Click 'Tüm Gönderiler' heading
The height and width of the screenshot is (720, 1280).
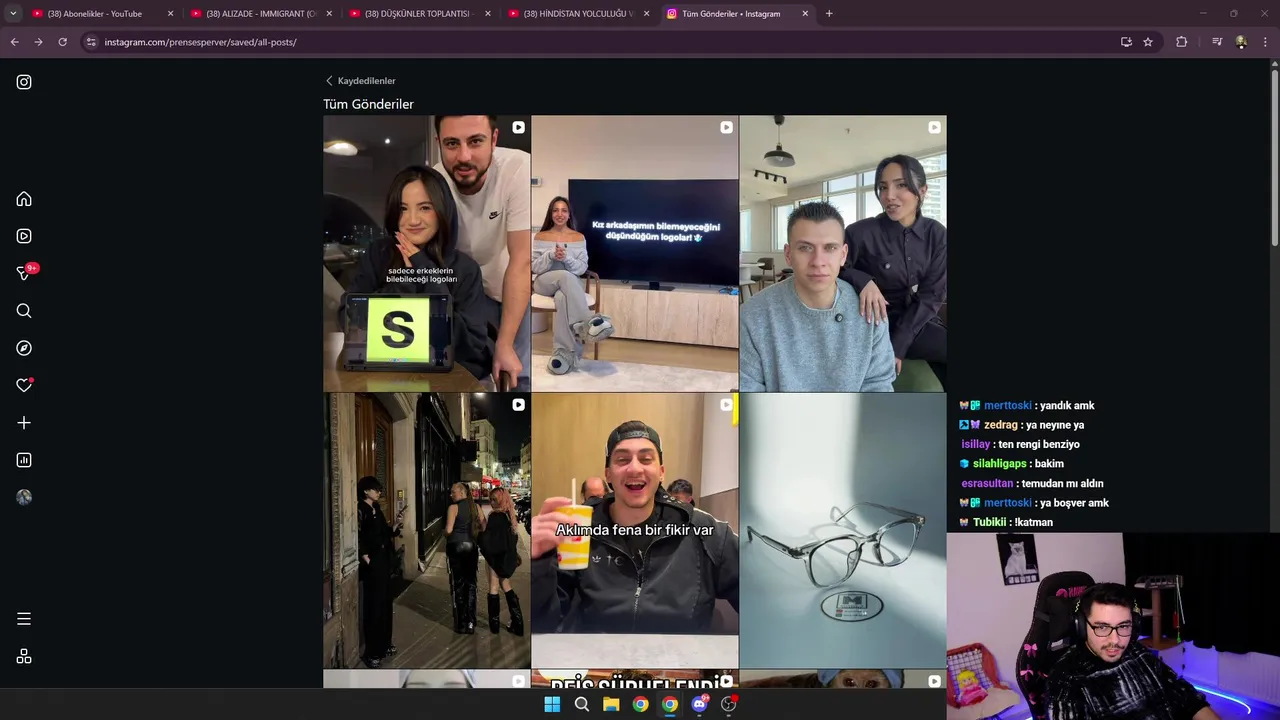point(368,104)
